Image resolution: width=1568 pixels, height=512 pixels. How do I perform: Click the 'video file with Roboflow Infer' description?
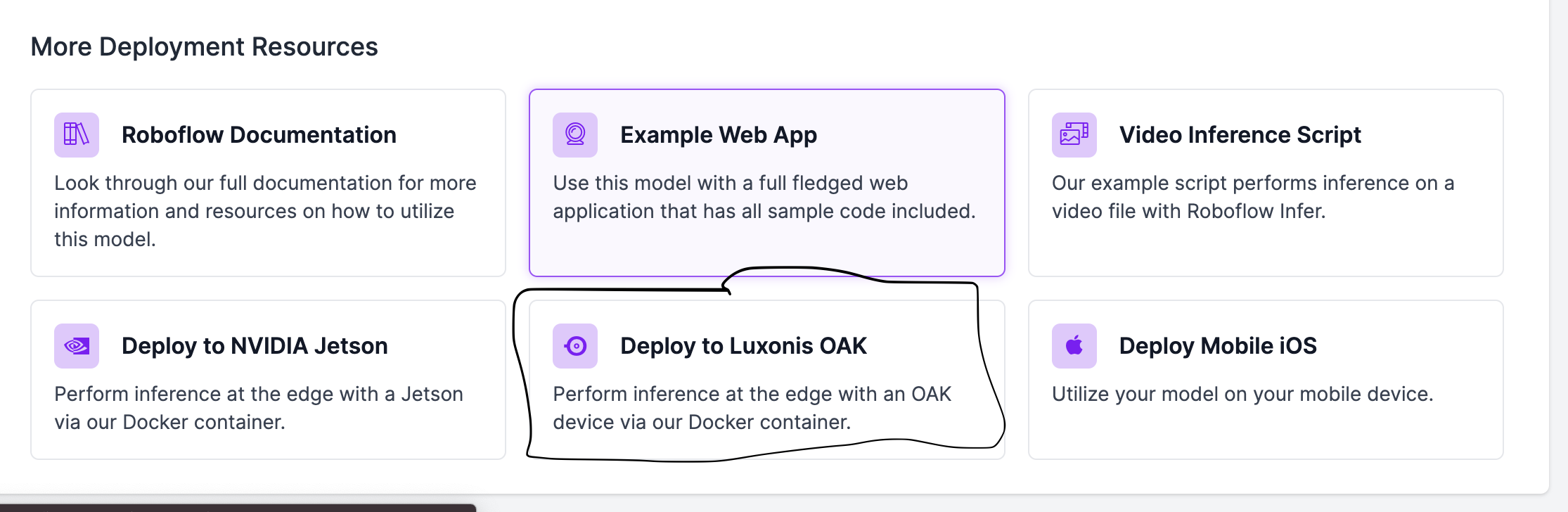pyautogui.click(x=1188, y=211)
